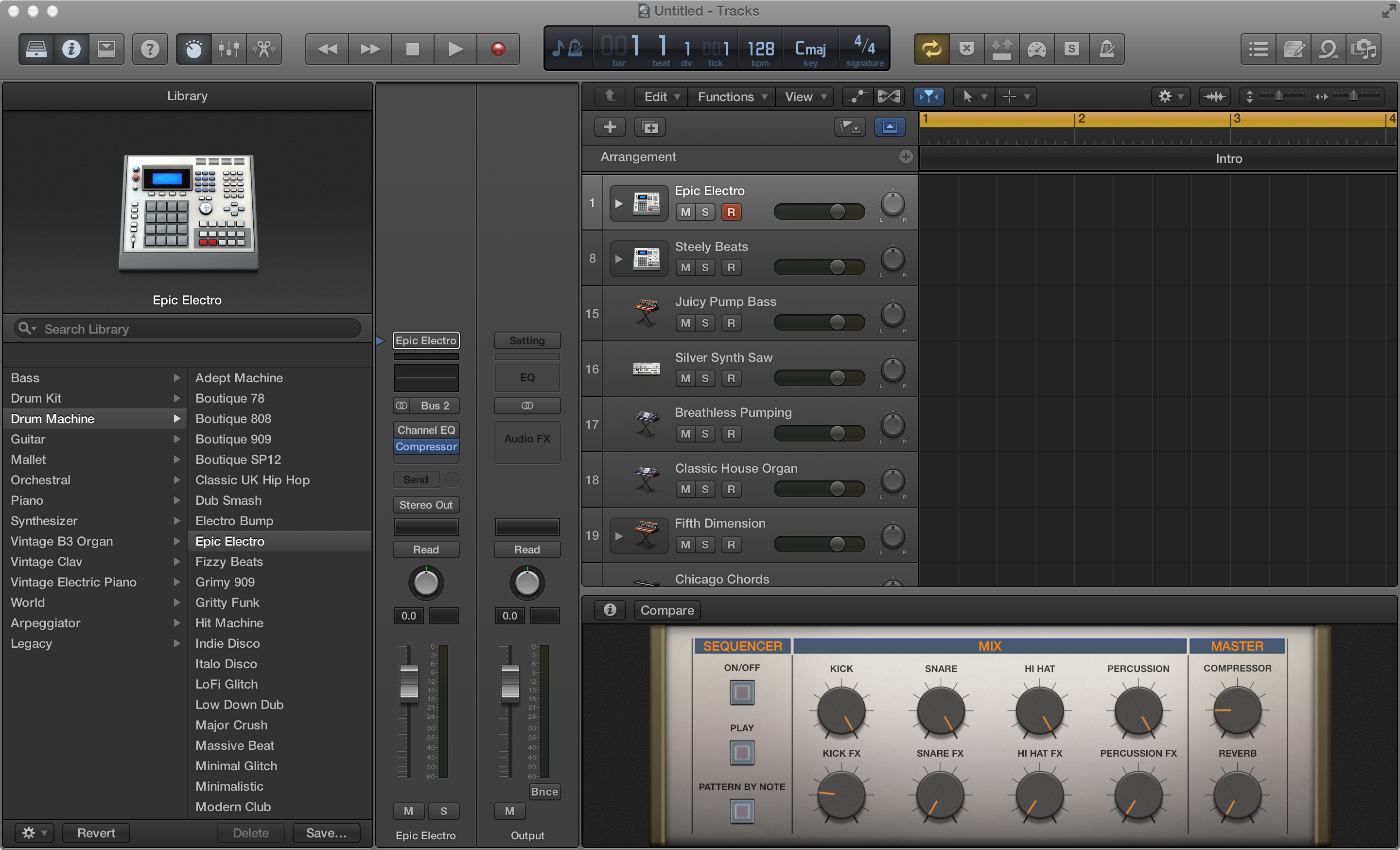This screenshot has height=850, width=1400.
Task: Click the Save... button in Library
Action: (x=326, y=833)
